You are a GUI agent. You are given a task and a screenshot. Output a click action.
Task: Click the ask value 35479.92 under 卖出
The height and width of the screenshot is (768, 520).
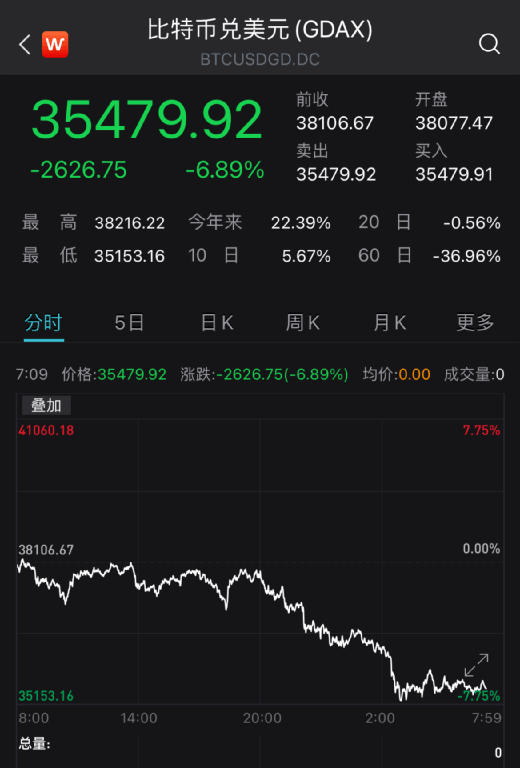(x=336, y=174)
